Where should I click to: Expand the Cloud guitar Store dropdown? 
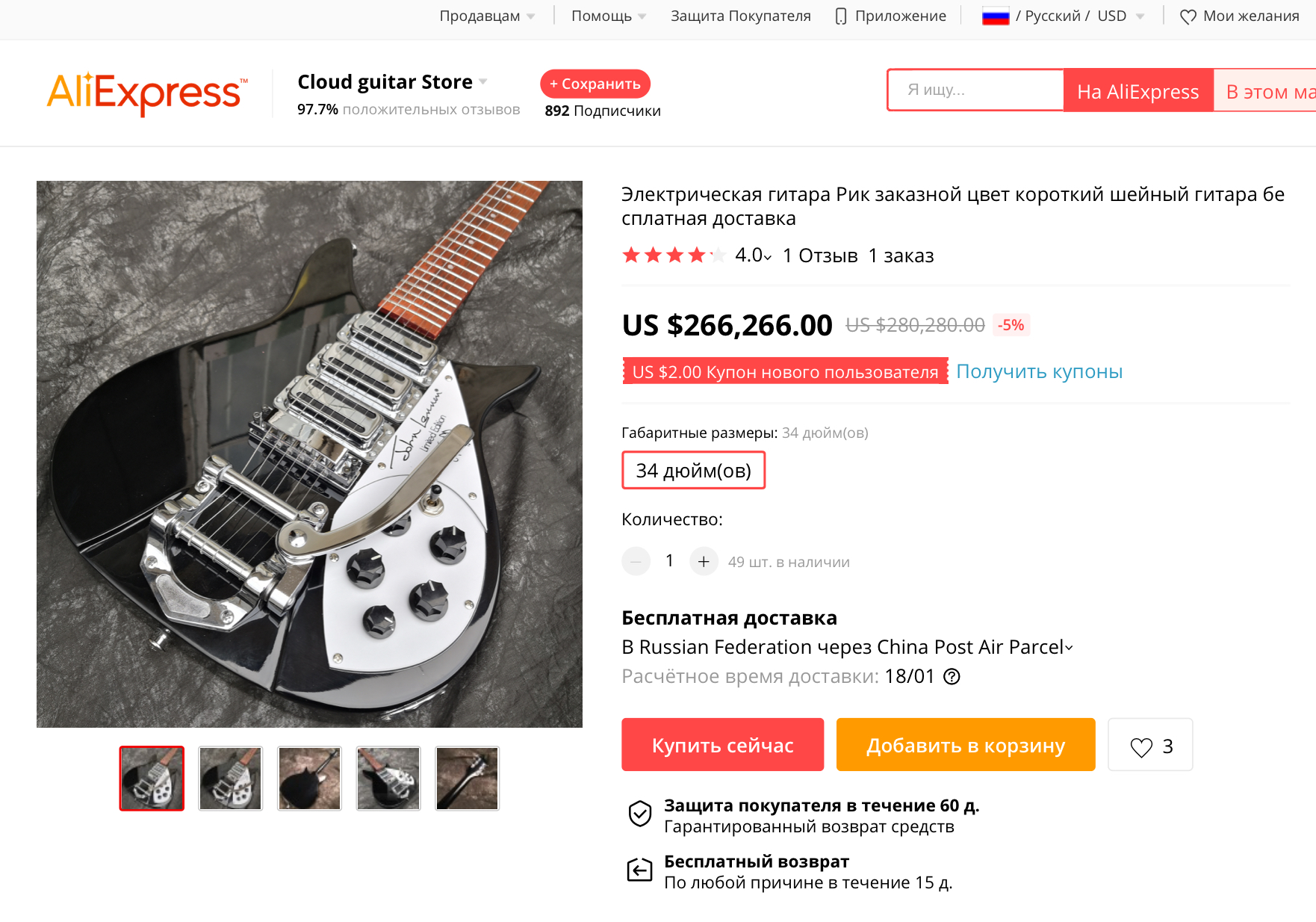tap(483, 82)
